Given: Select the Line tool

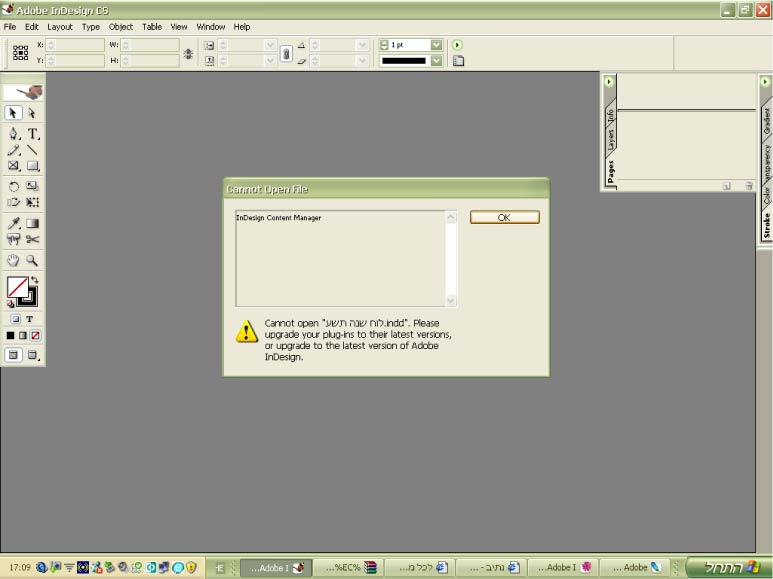Looking at the screenshot, I should [33, 150].
